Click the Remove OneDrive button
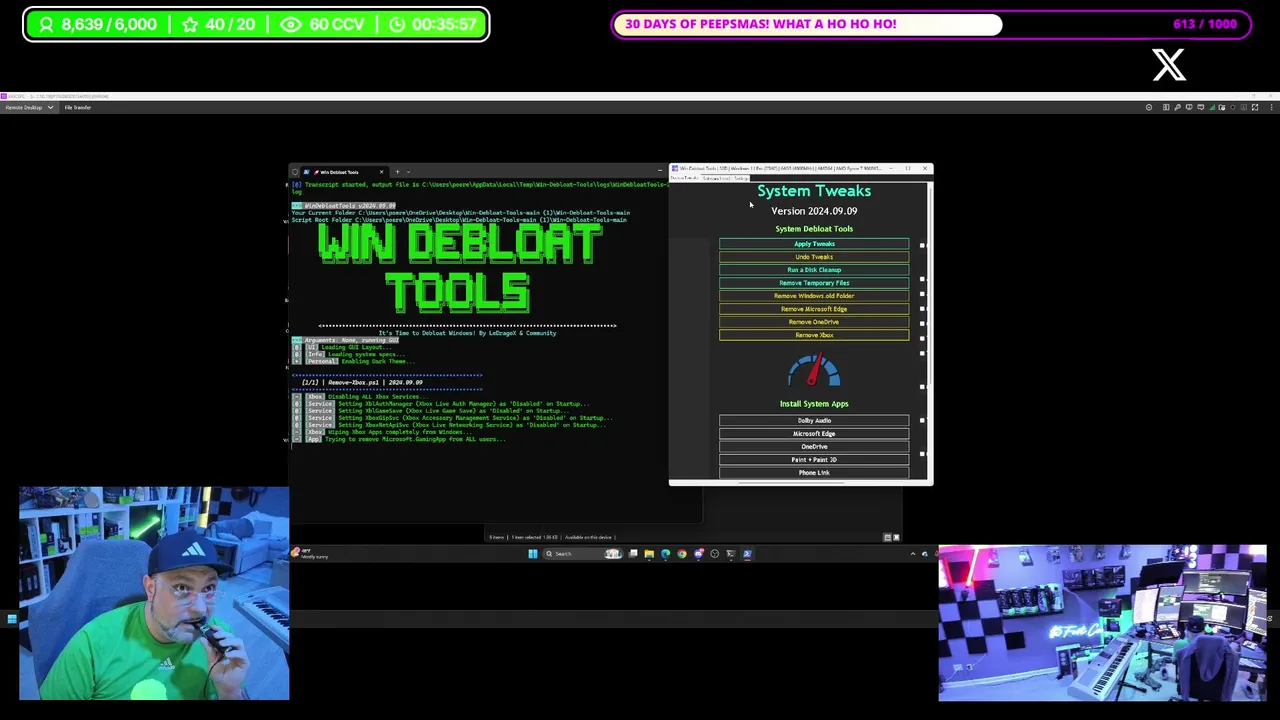This screenshot has height=720, width=1280. 814,322
